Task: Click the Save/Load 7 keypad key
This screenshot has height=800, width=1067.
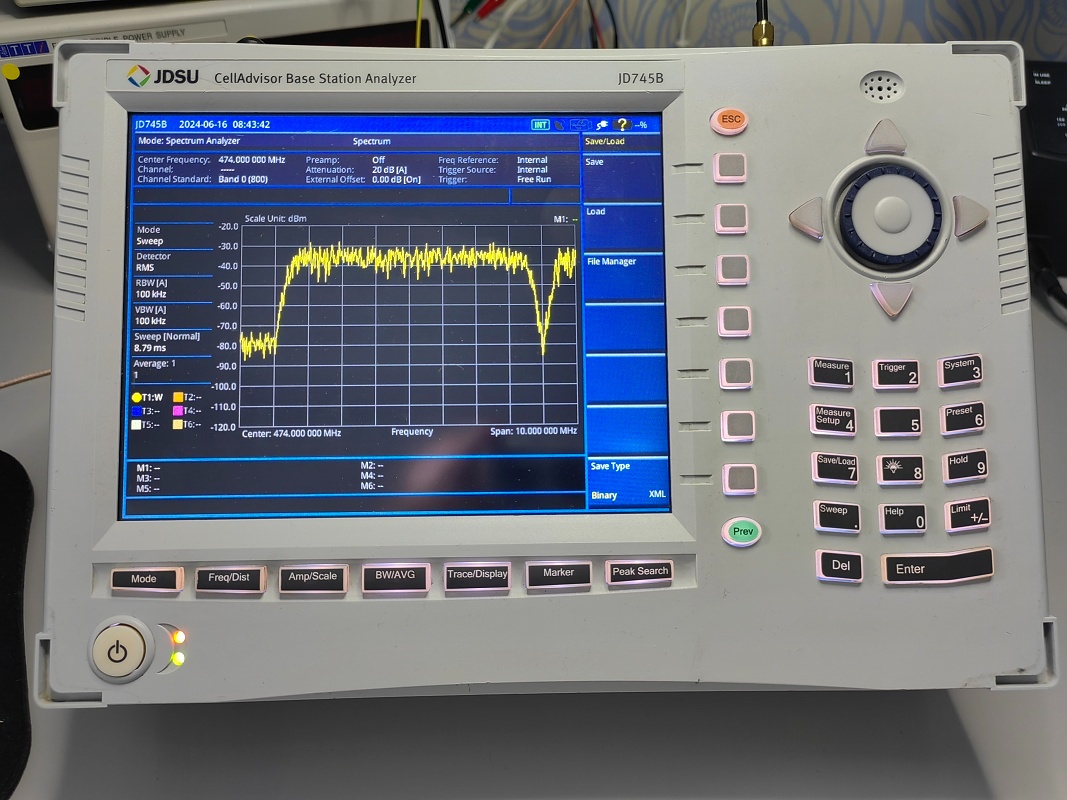Action: (x=836, y=468)
